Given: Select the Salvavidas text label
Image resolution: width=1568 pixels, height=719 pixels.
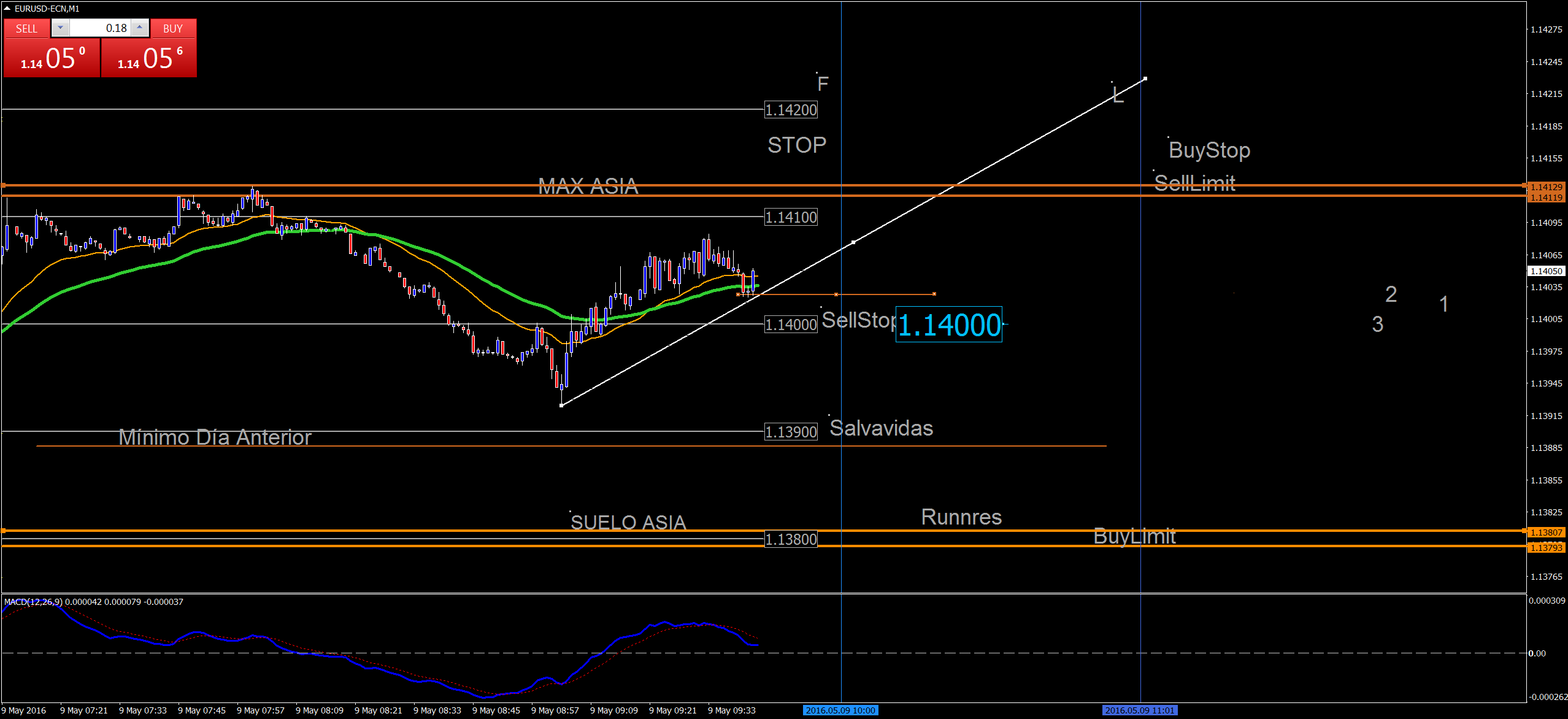Looking at the screenshot, I should pyautogui.click(x=881, y=428).
